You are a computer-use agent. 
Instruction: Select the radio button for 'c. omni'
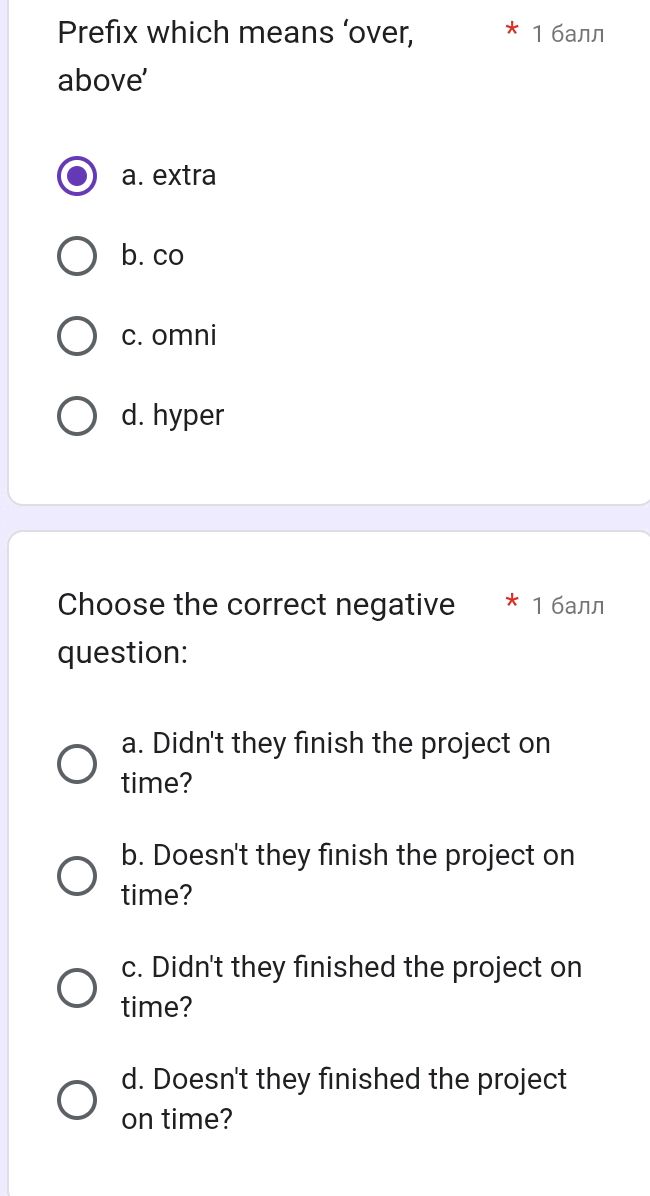77,336
